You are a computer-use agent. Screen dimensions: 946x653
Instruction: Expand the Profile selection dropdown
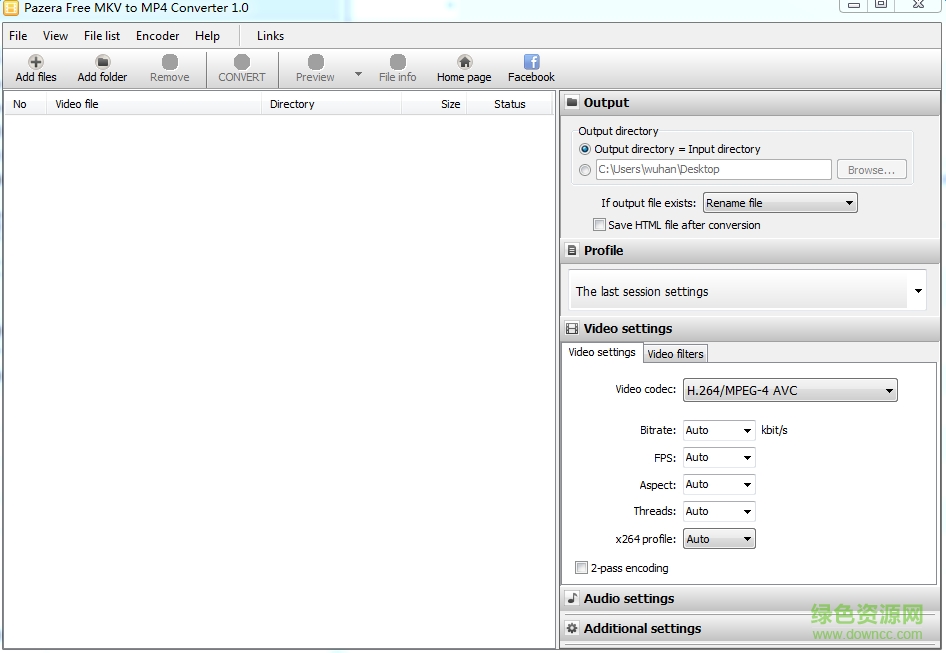(x=917, y=292)
